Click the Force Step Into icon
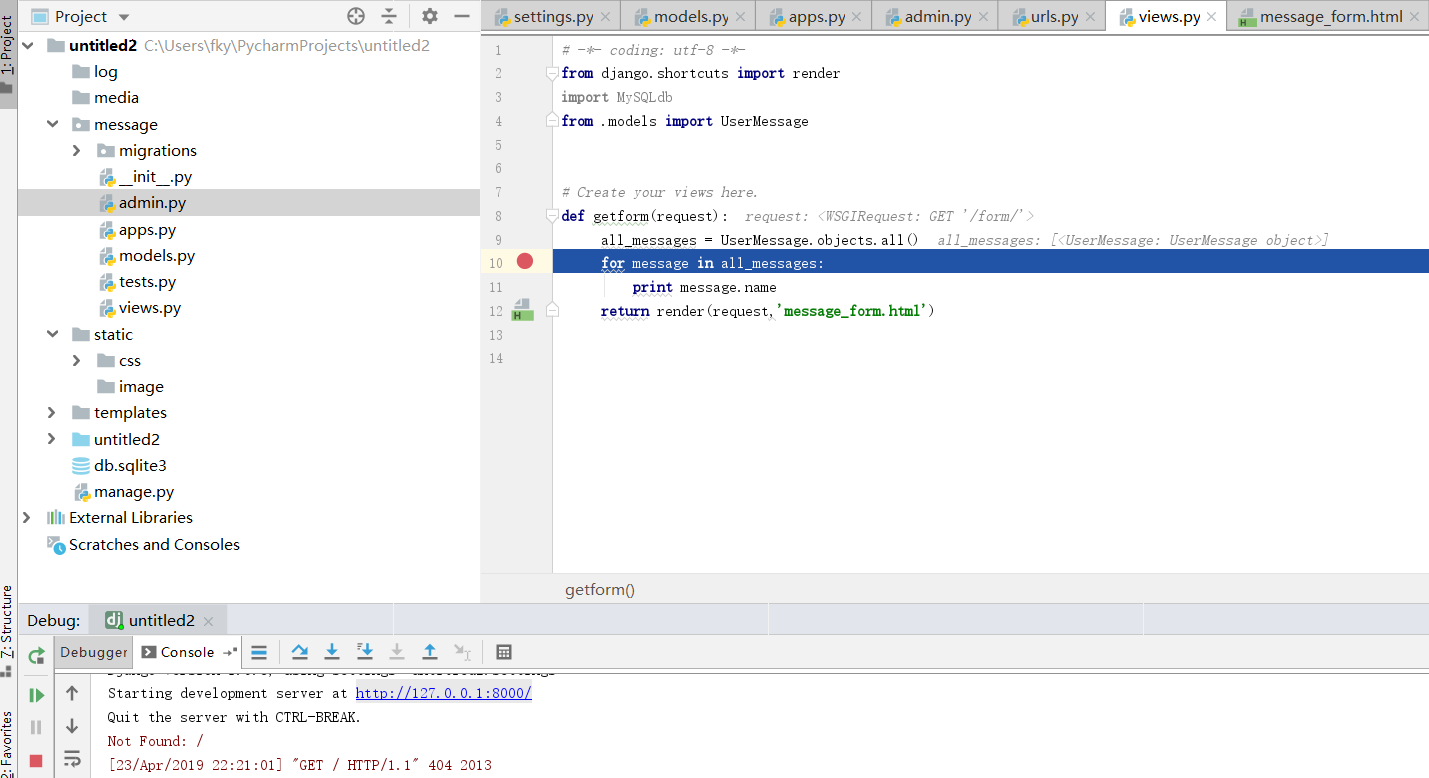1429x778 pixels. (397, 652)
